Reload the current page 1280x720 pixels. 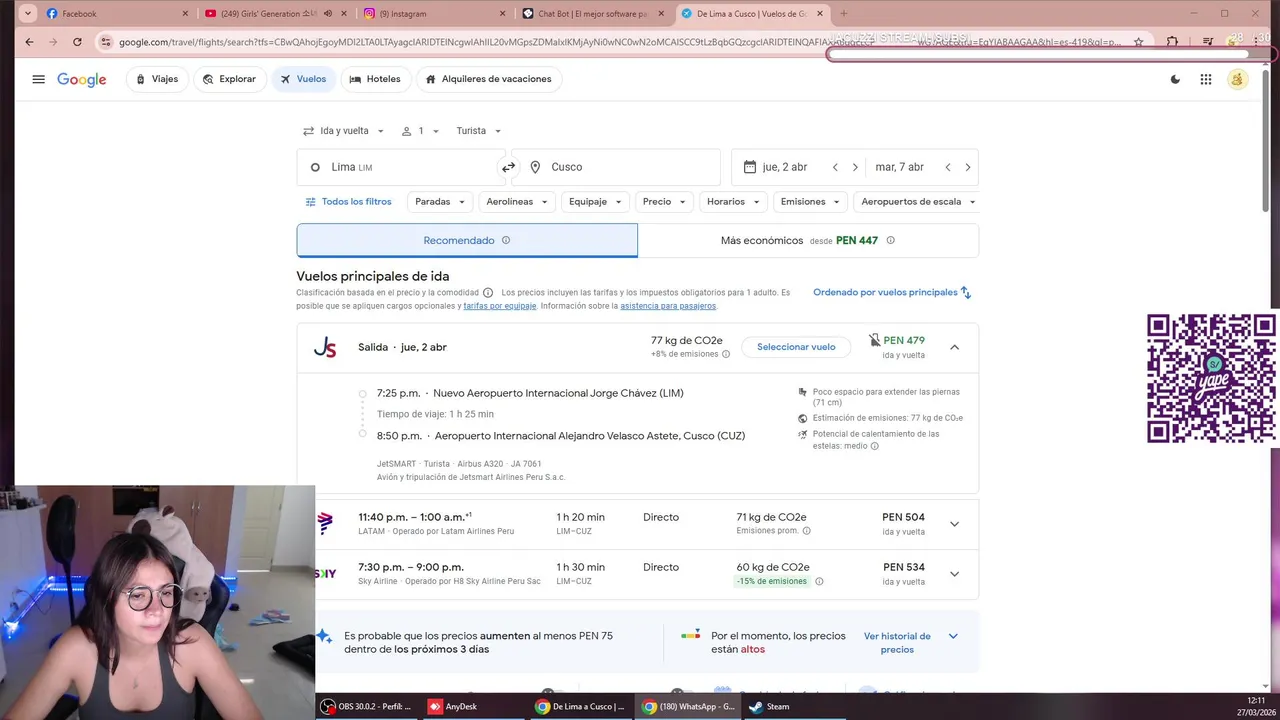coord(77,42)
